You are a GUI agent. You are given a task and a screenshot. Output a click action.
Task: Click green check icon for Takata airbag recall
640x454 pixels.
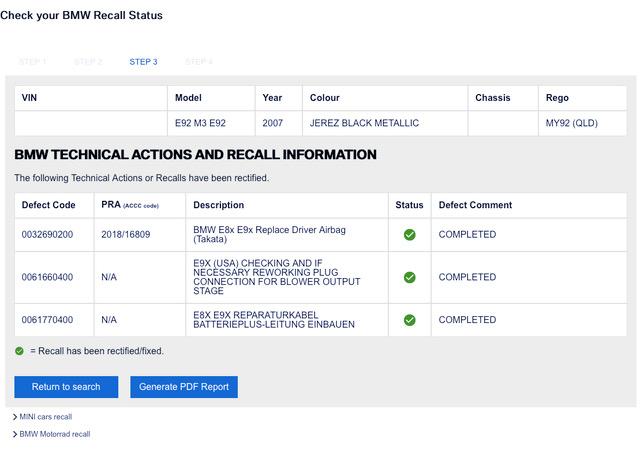(x=409, y=235)
